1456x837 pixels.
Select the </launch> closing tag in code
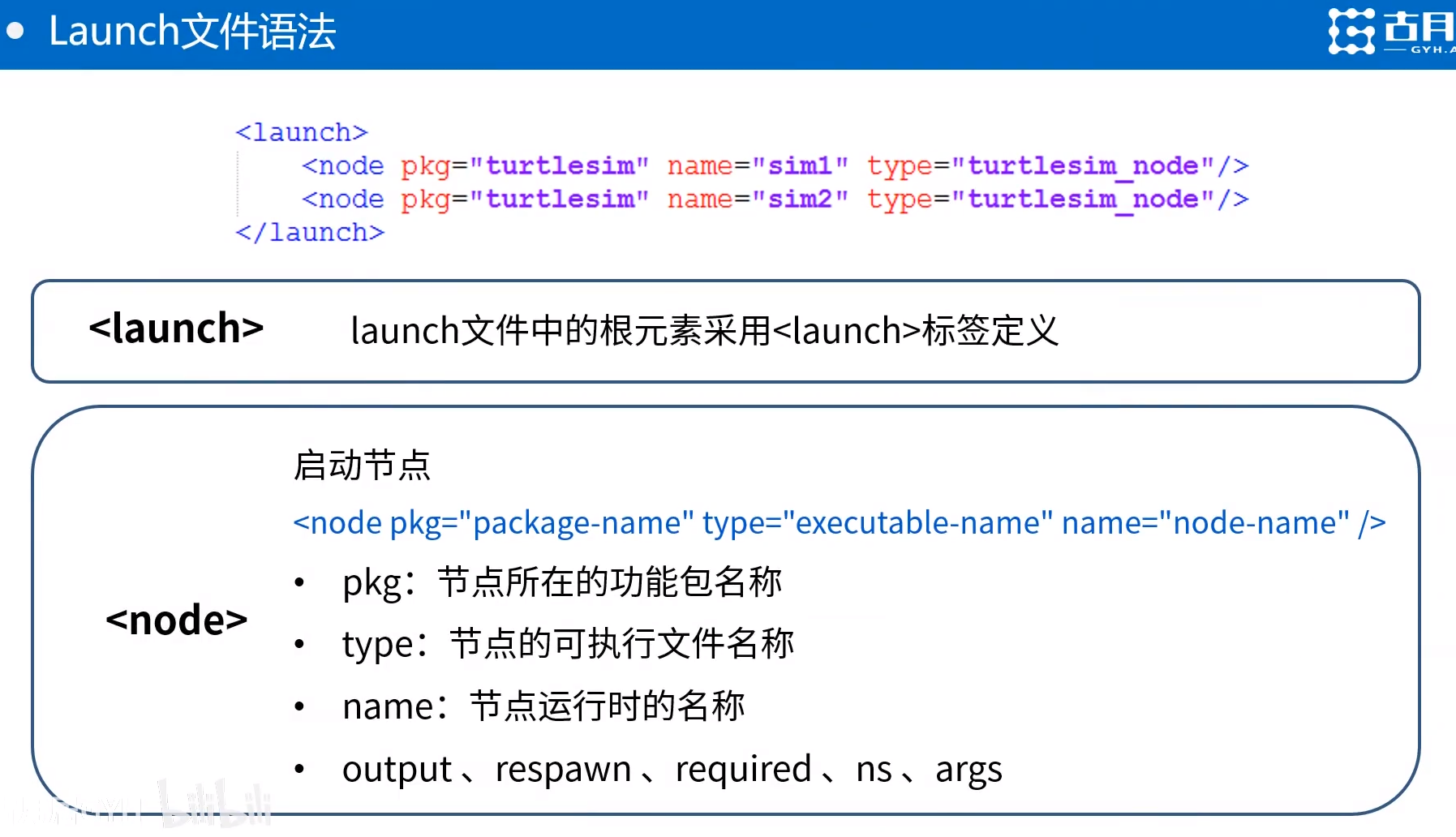pos(309,232)
